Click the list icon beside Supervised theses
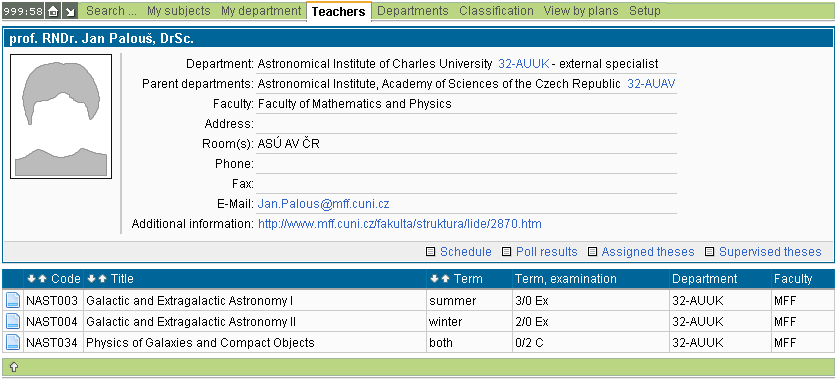This screenshot has width=836, height=380. (710, 252)
